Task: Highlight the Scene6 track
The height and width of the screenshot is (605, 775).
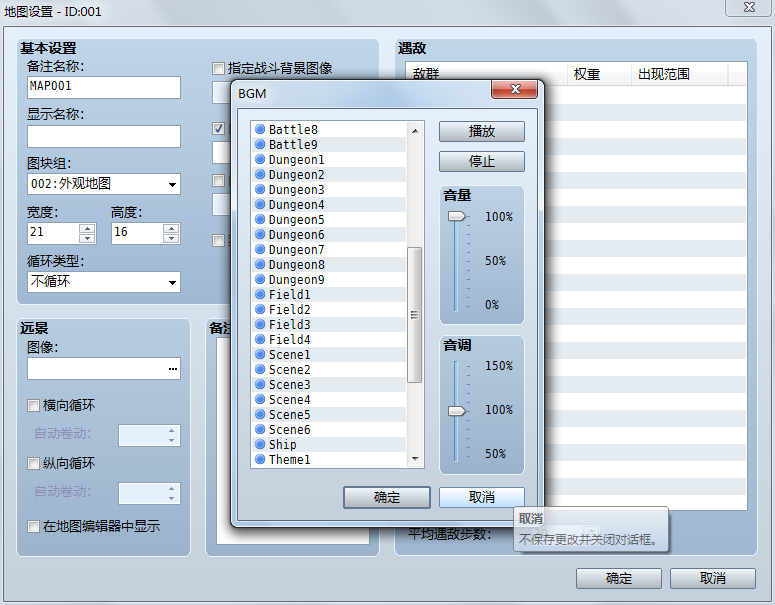Action: coord(329,430)
